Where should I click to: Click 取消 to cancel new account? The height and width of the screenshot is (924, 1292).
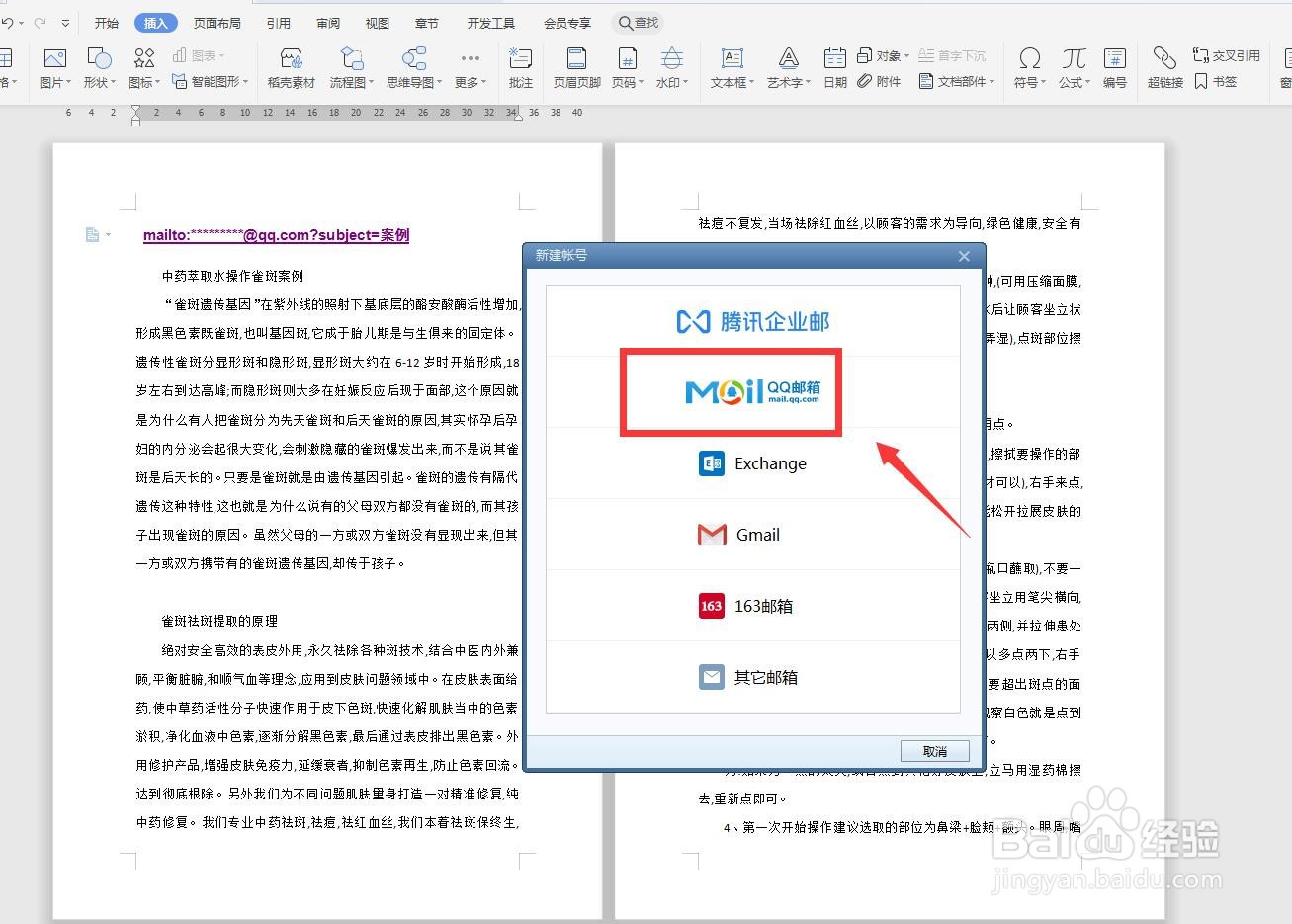pyautogui.click(x=935, y=751)
